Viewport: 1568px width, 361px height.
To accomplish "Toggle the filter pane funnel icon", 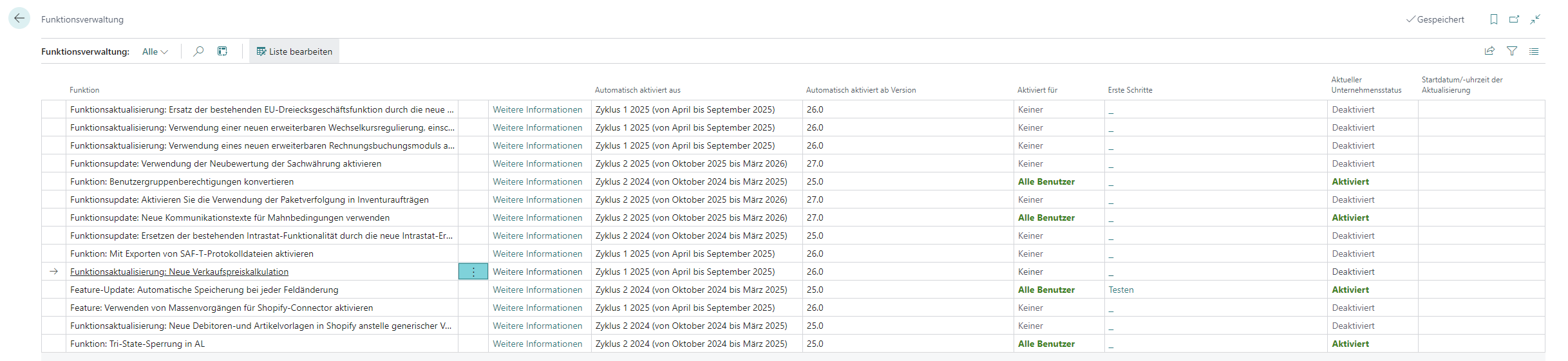I will tap(1512, 51).
